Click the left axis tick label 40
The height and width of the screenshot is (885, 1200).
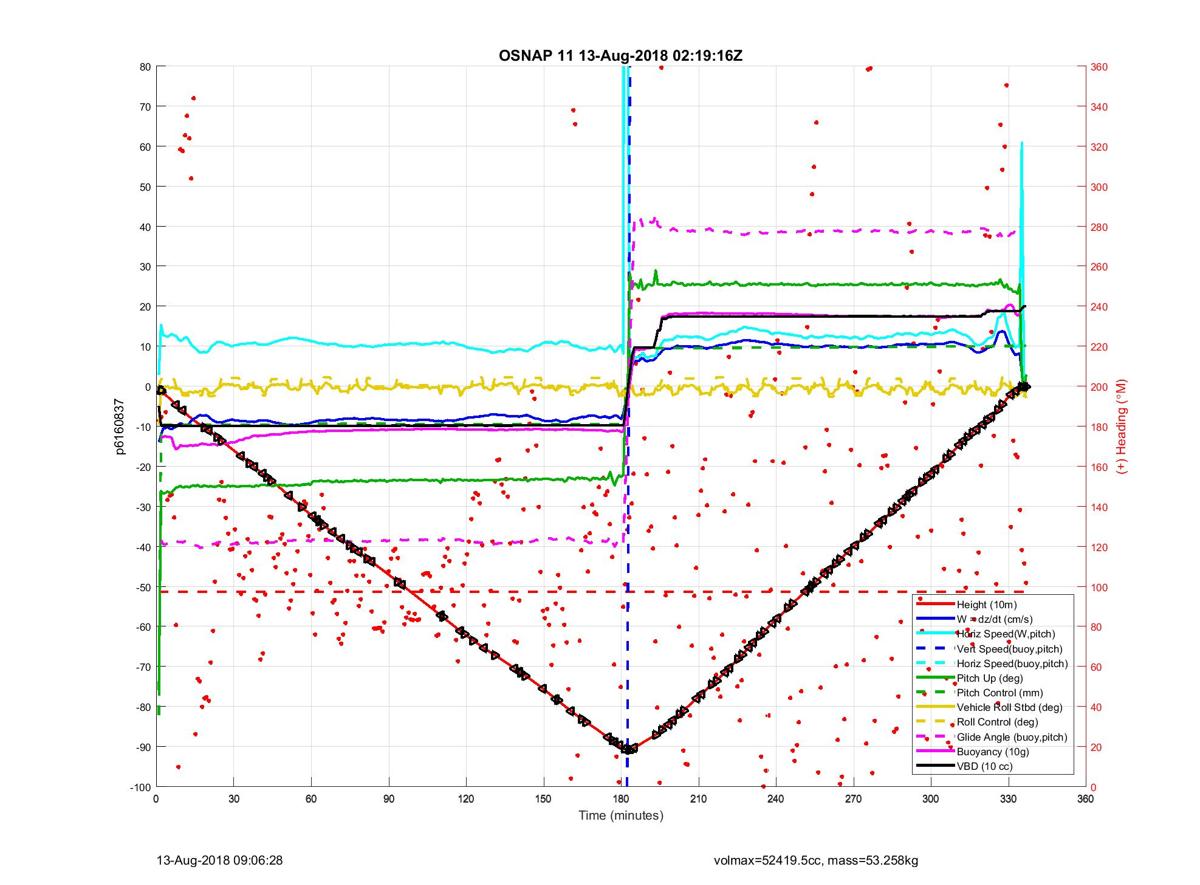(144, 227)
